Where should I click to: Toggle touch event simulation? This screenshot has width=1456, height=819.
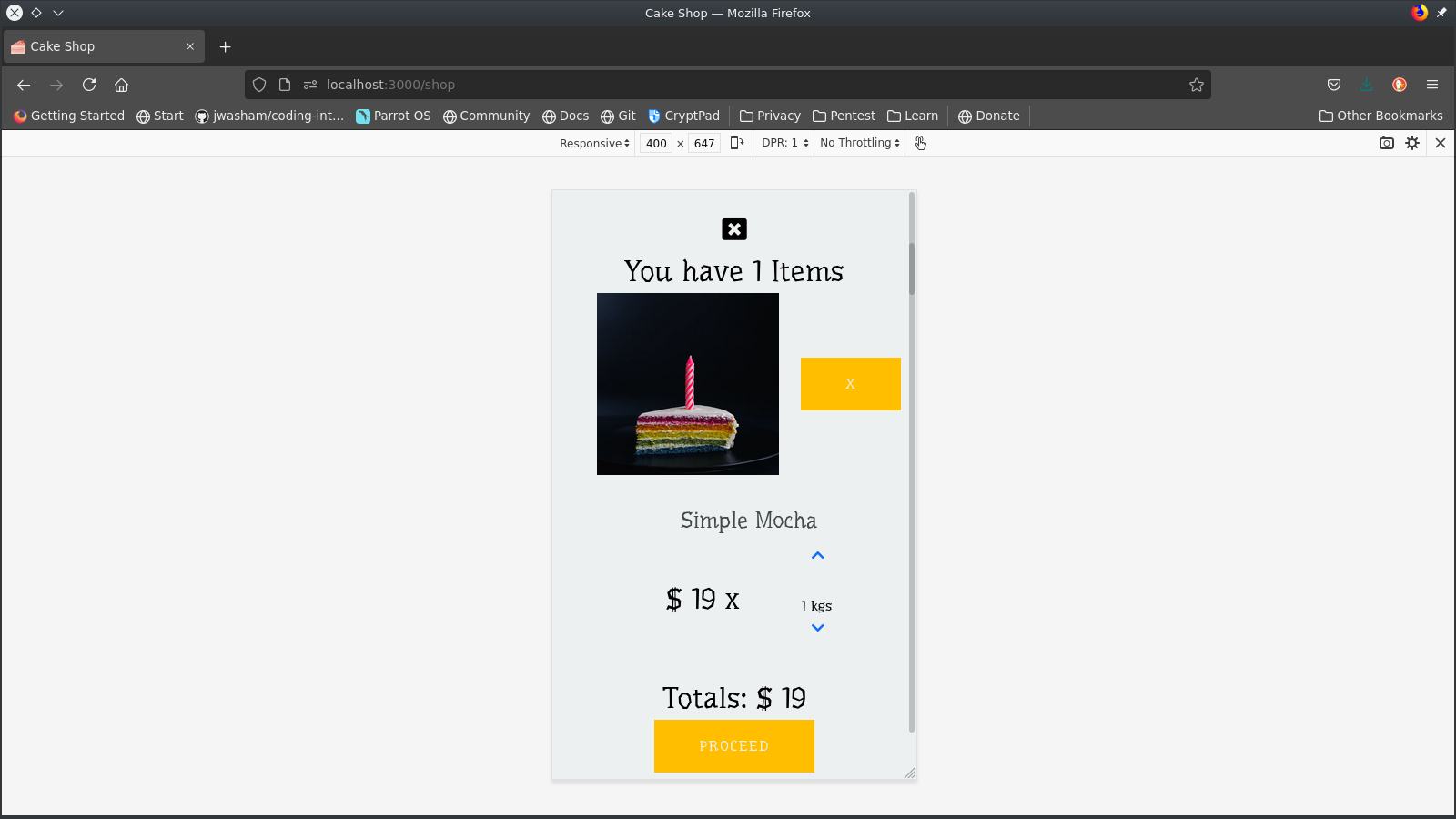click(921, 143)
